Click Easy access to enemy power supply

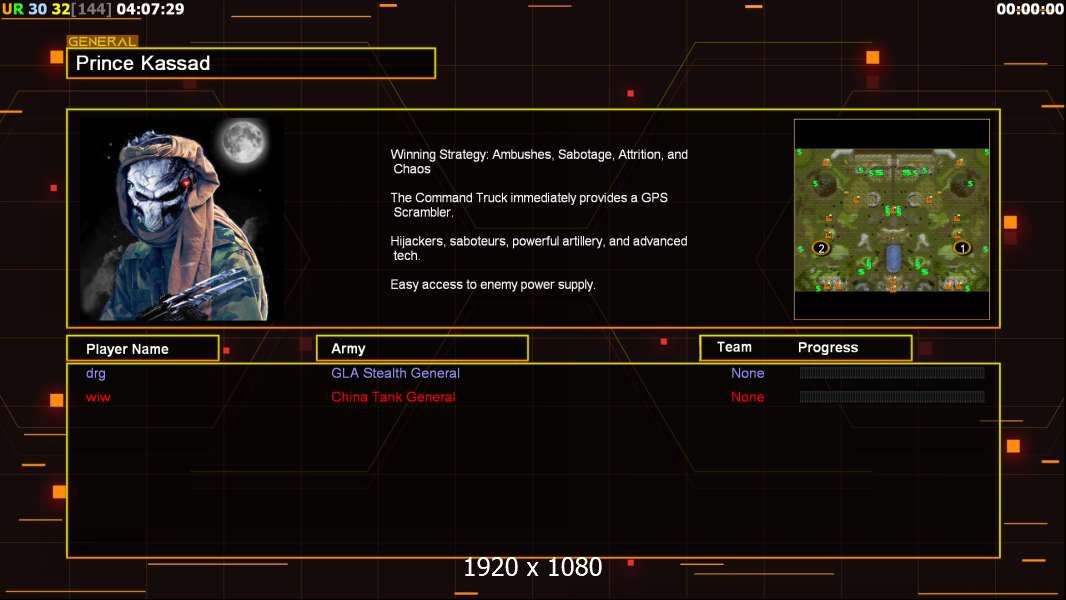[493, 285]
